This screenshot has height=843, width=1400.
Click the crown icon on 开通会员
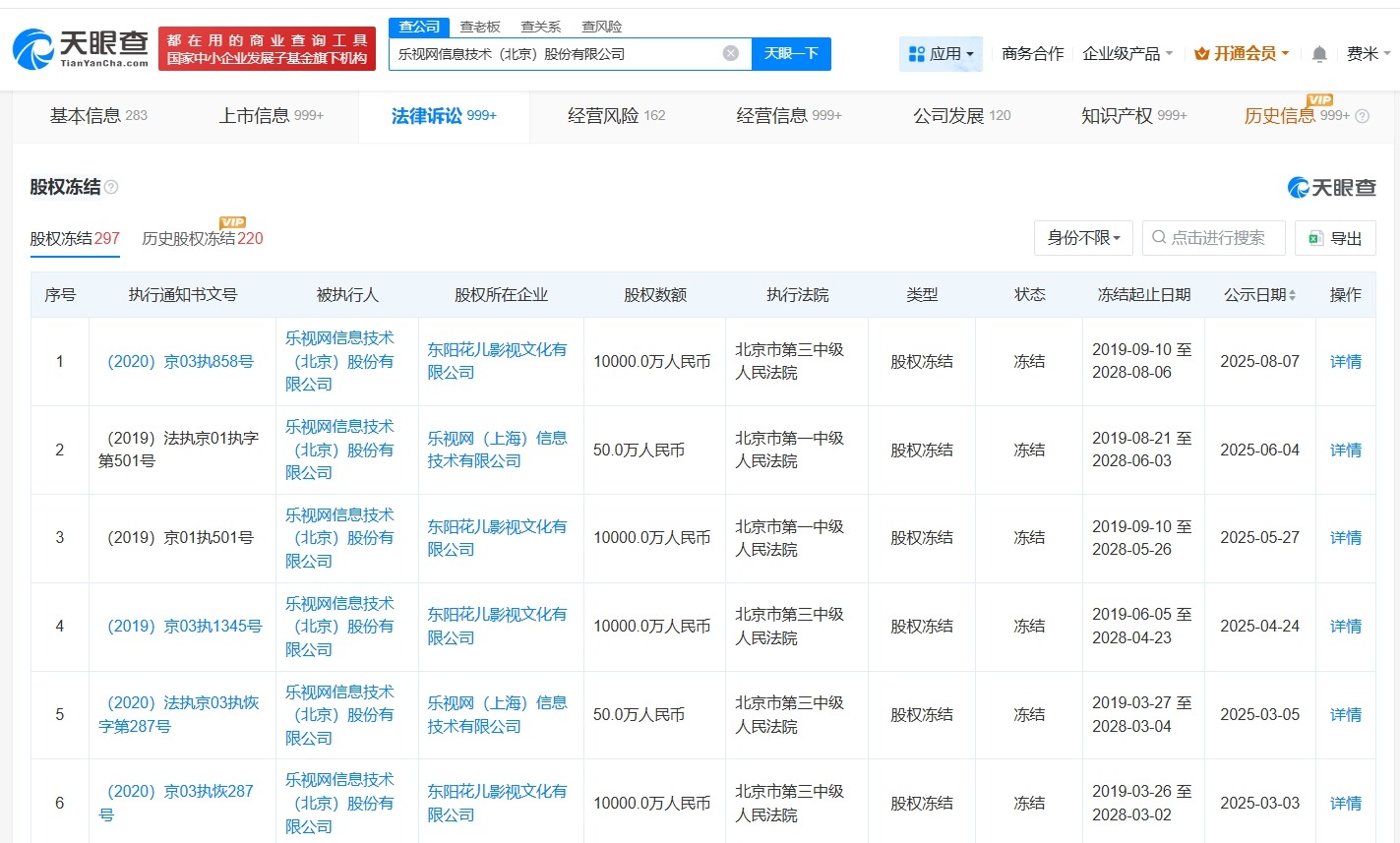click(x=1203, y=53)
